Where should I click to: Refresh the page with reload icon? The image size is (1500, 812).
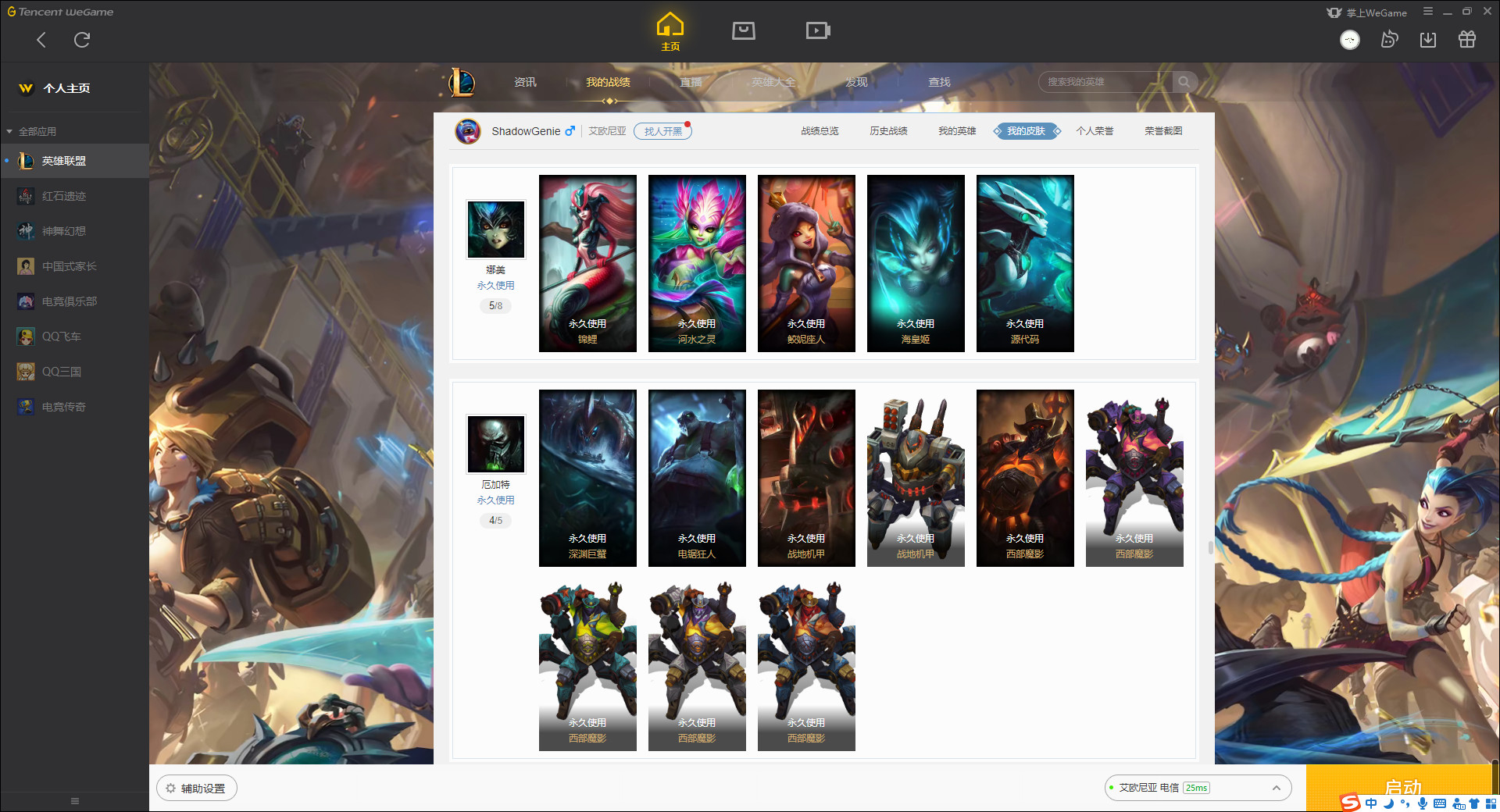click(82, 40)
